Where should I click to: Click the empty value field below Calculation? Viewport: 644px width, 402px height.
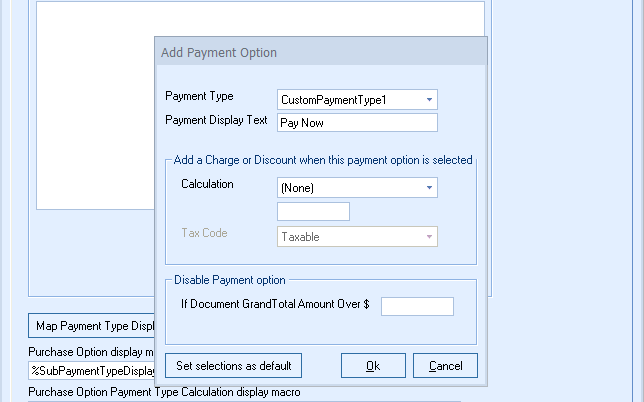(313, 211)
